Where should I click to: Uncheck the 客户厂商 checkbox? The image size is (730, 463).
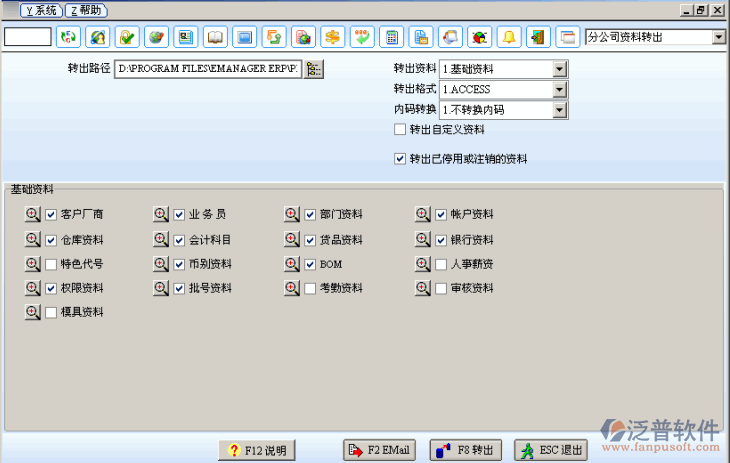tap(51, 215)
